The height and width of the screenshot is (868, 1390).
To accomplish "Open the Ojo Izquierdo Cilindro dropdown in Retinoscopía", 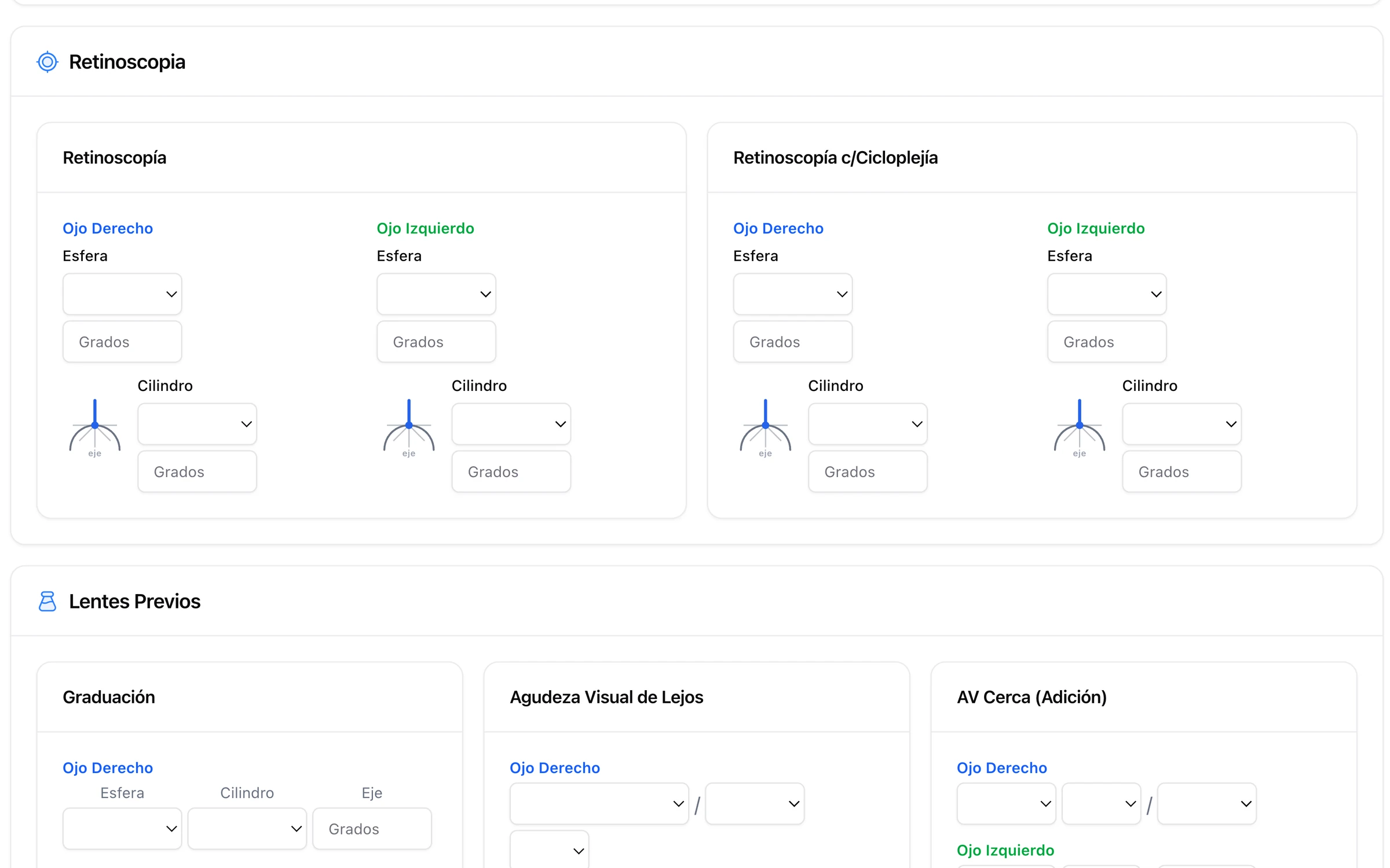I will tap(511, 424).
